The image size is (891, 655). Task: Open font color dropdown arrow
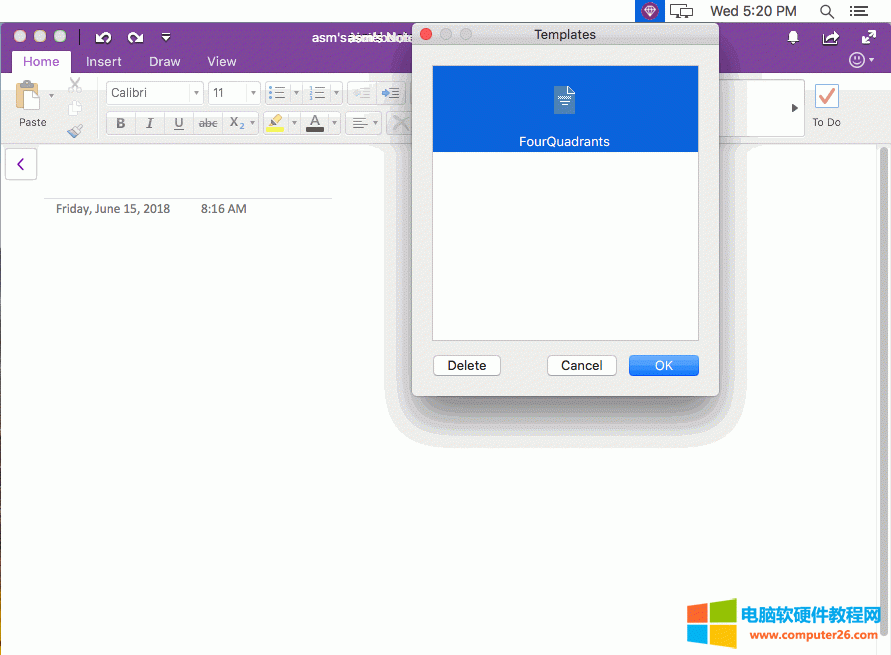tap(334, 123)
